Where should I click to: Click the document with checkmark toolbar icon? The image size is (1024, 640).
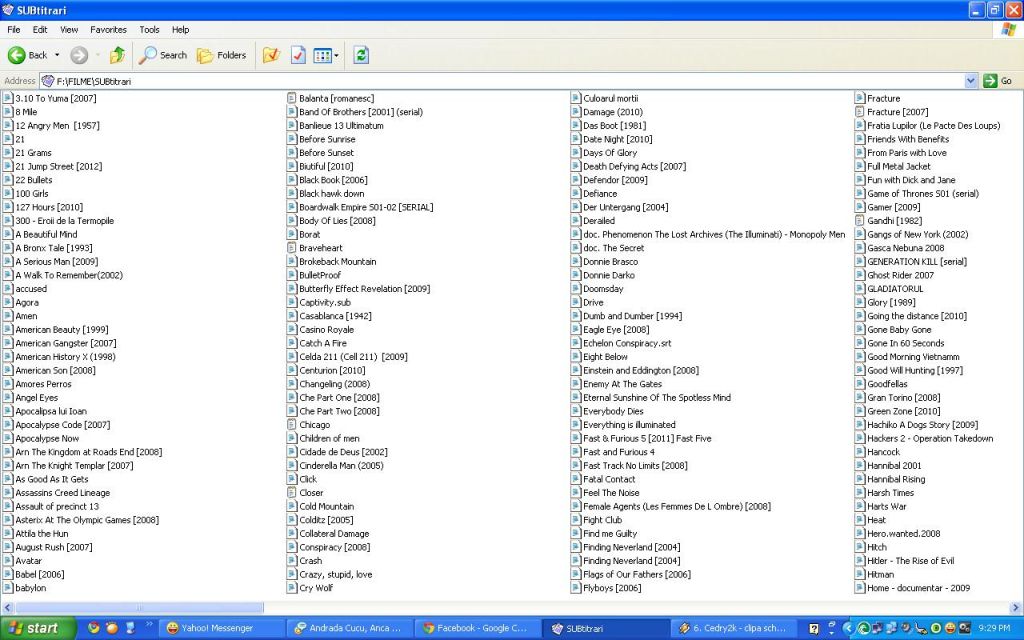(298, 55)
